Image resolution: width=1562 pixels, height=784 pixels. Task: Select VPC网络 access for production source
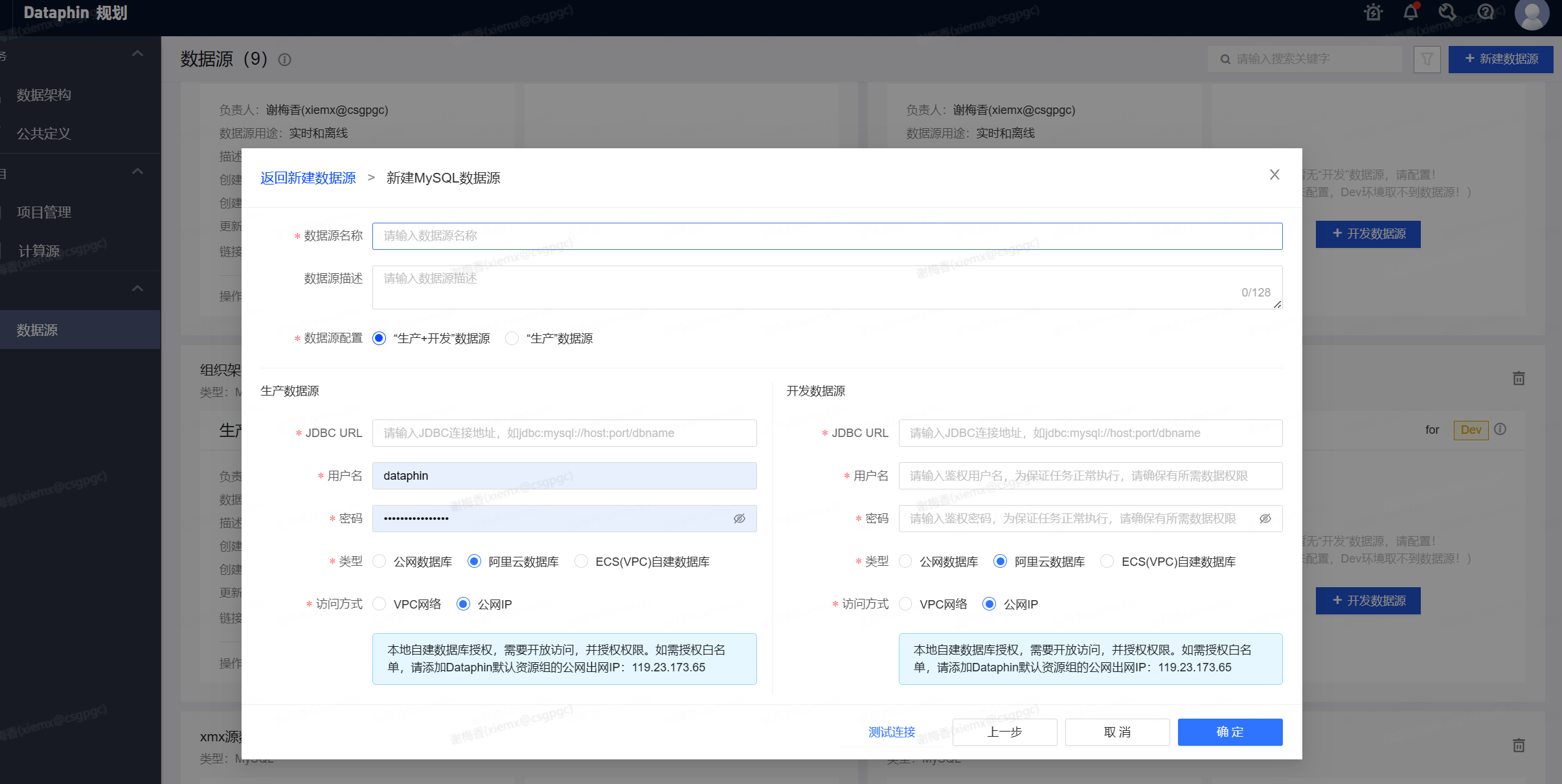[x=379, y=604]
